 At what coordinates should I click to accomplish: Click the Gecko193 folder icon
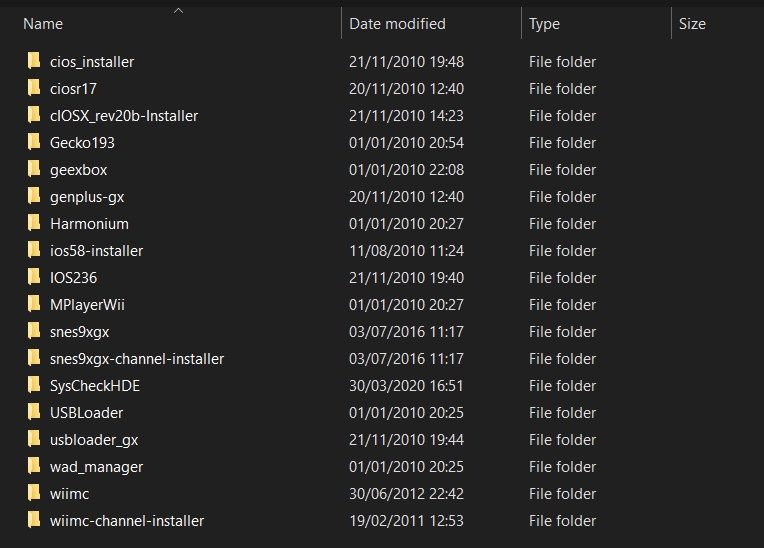(x=34, y=142)
